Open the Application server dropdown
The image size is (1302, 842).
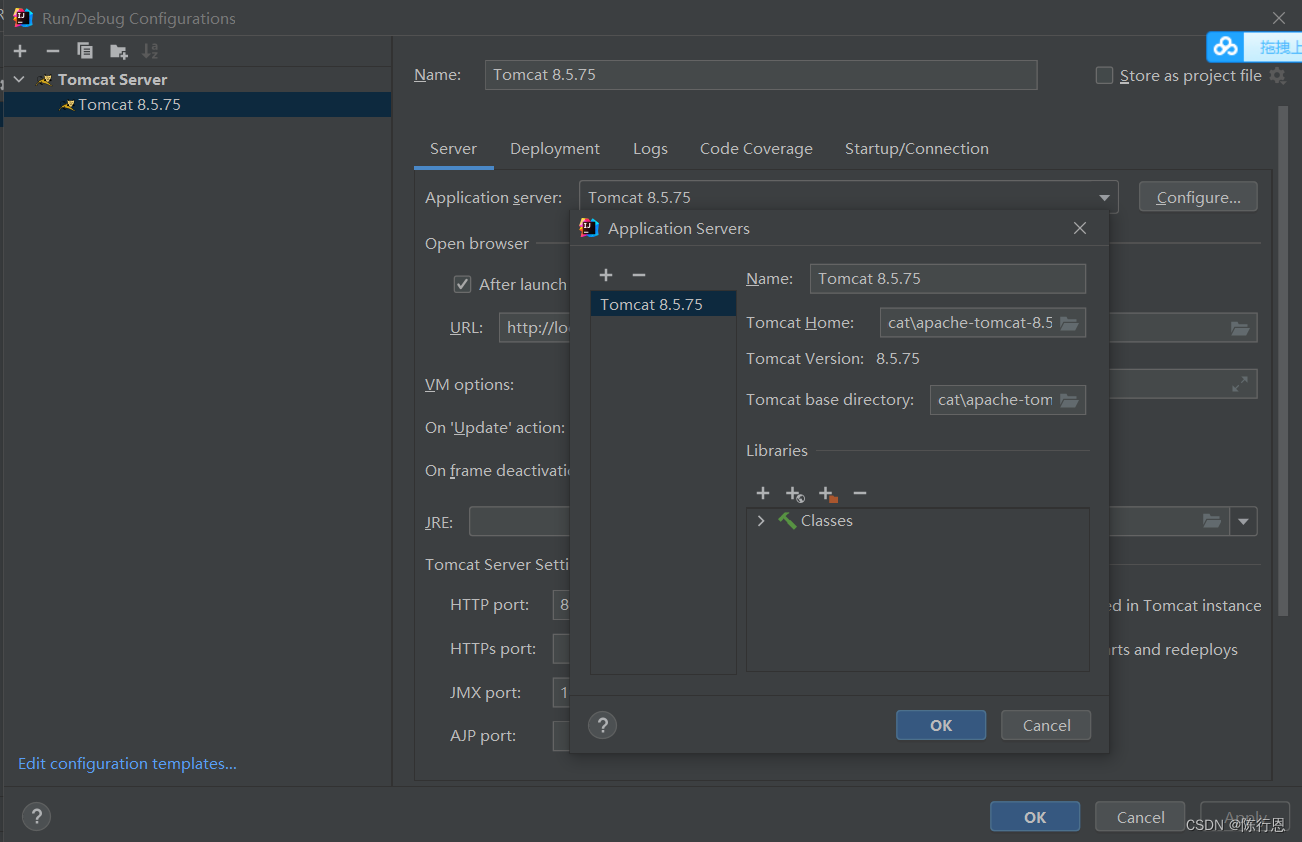click(1104, 196)
